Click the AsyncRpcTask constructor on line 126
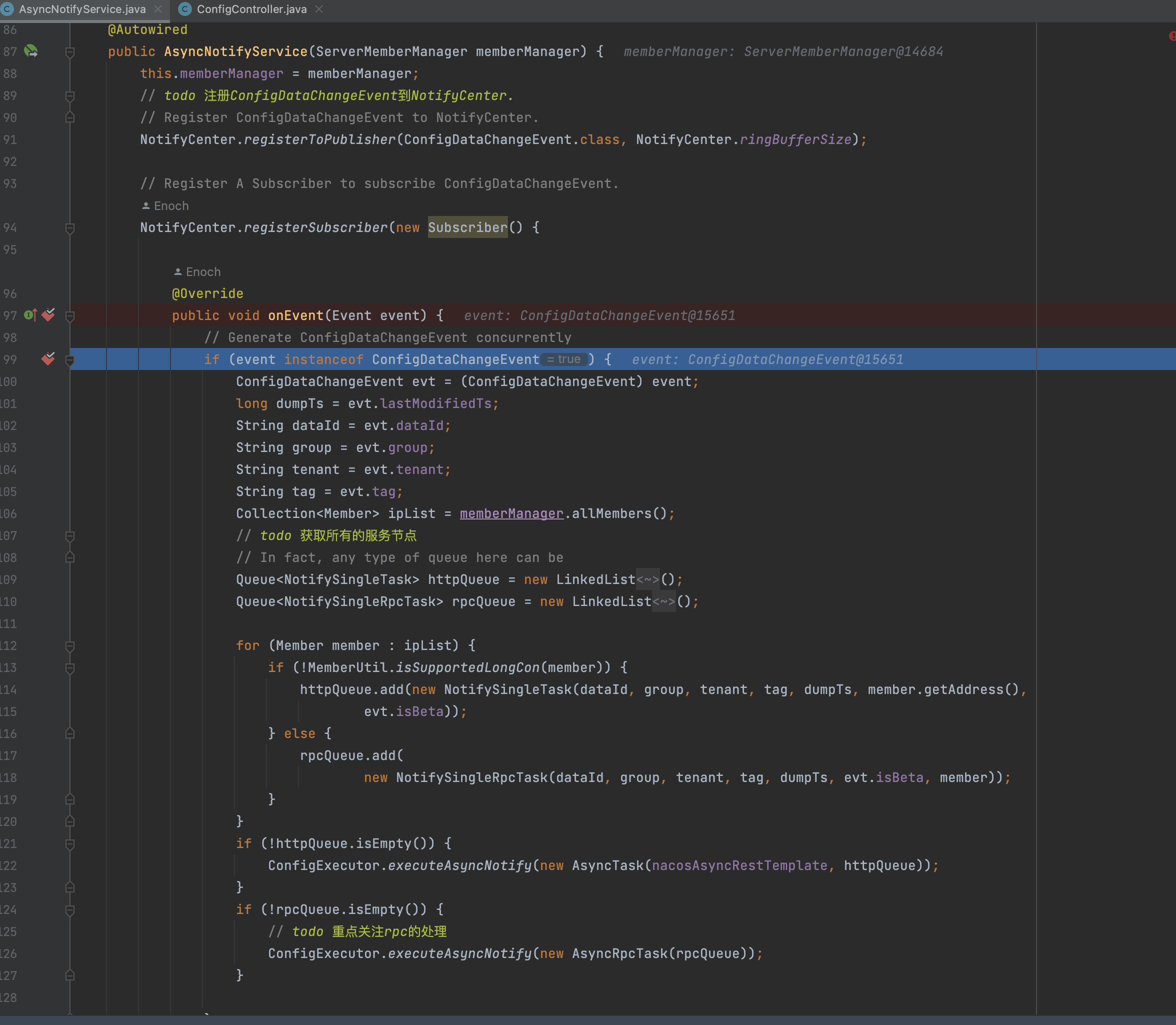1176x1025 pixels. pos(619,953)
